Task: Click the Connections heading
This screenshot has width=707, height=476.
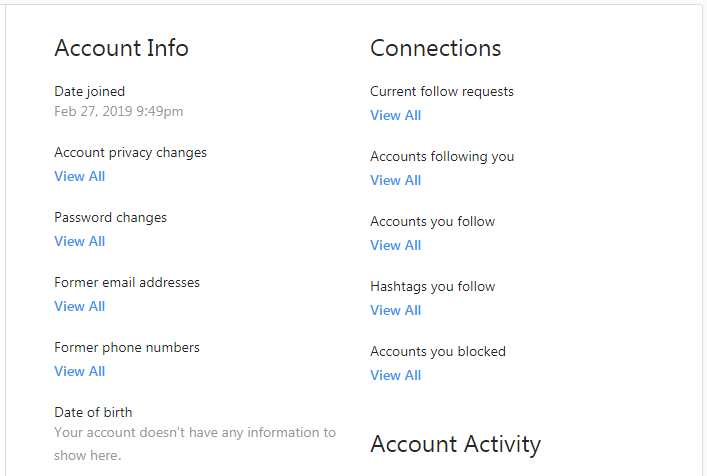Action: point(436,48)
